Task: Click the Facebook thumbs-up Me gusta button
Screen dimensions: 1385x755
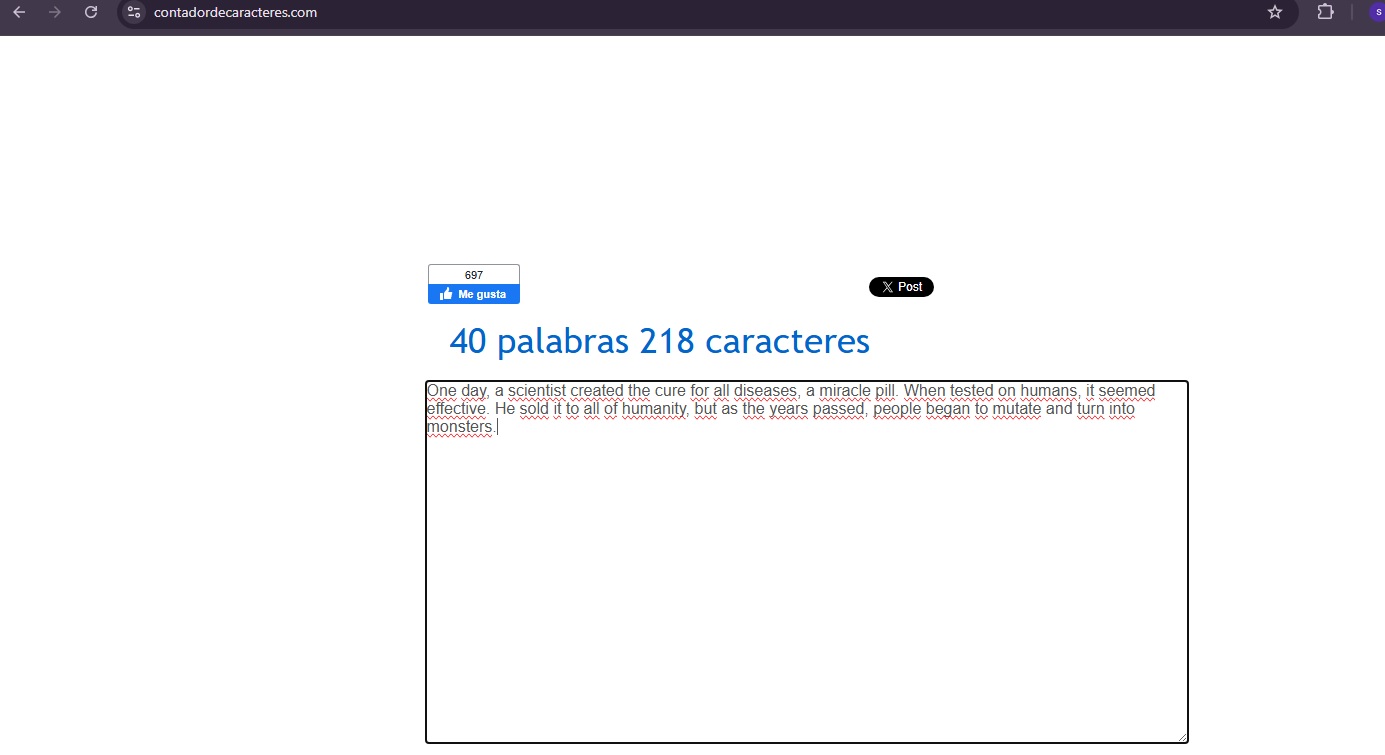Action: 474,294
